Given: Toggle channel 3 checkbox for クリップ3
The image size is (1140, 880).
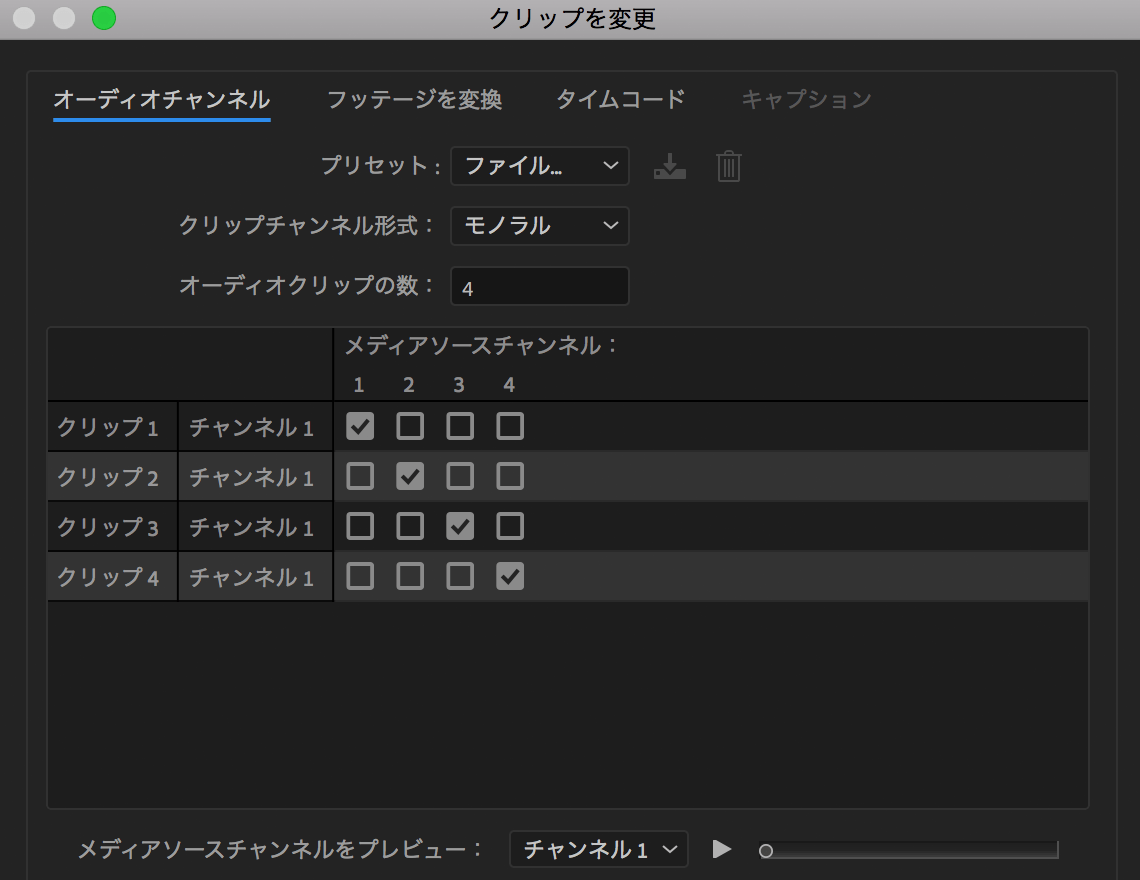Looking at the screenshot, I should pyautogui.click(x=459, y=526).
